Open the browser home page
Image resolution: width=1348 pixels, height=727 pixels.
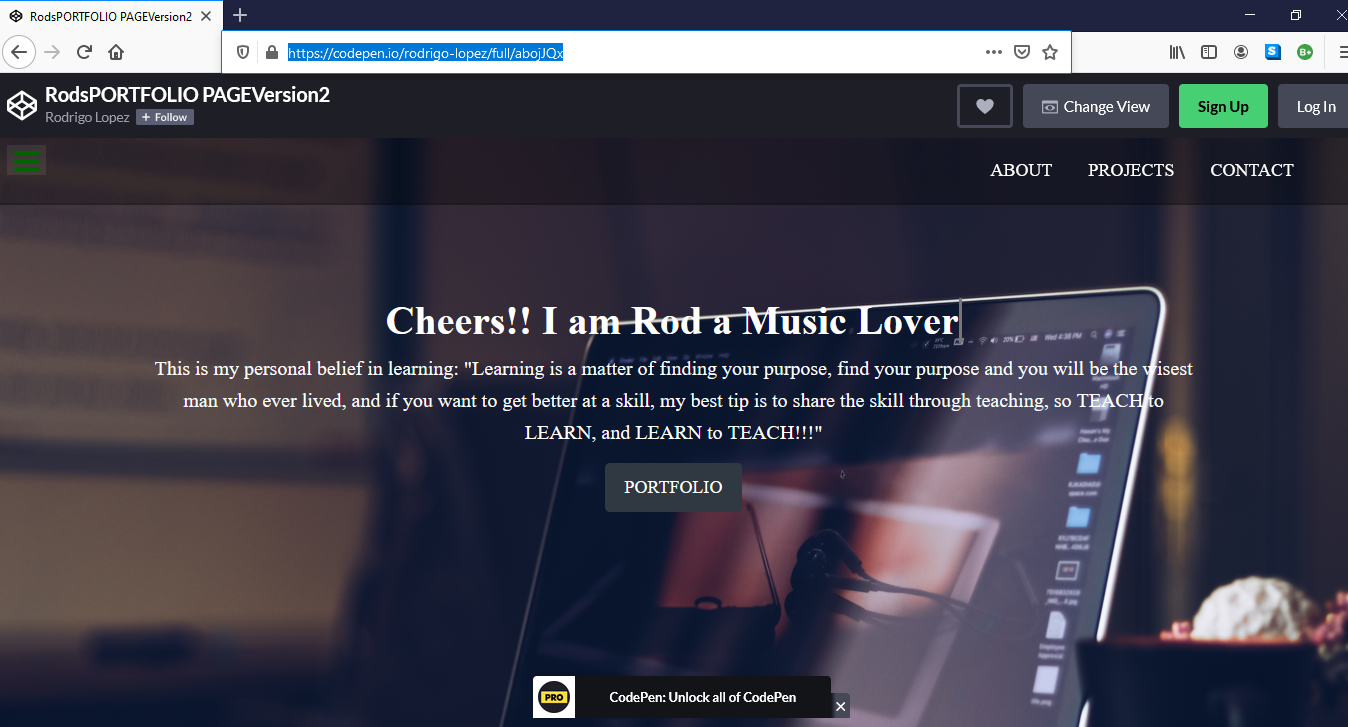[x=116, y=52]
